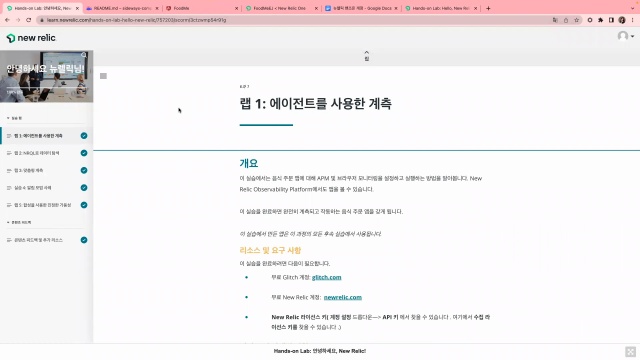Click the circular extension icon beside the bookmark star
Screen dimensions: 640x360
point(590,20)
